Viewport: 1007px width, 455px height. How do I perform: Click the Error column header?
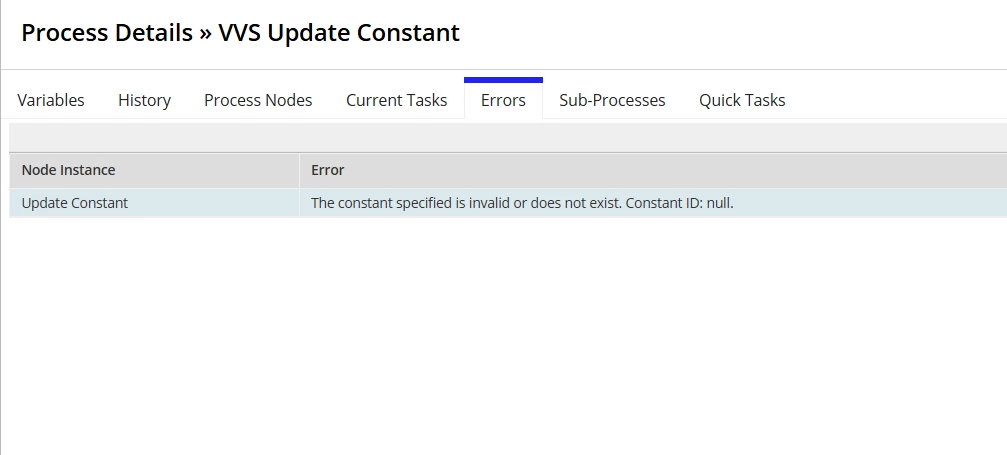[328, 170]
